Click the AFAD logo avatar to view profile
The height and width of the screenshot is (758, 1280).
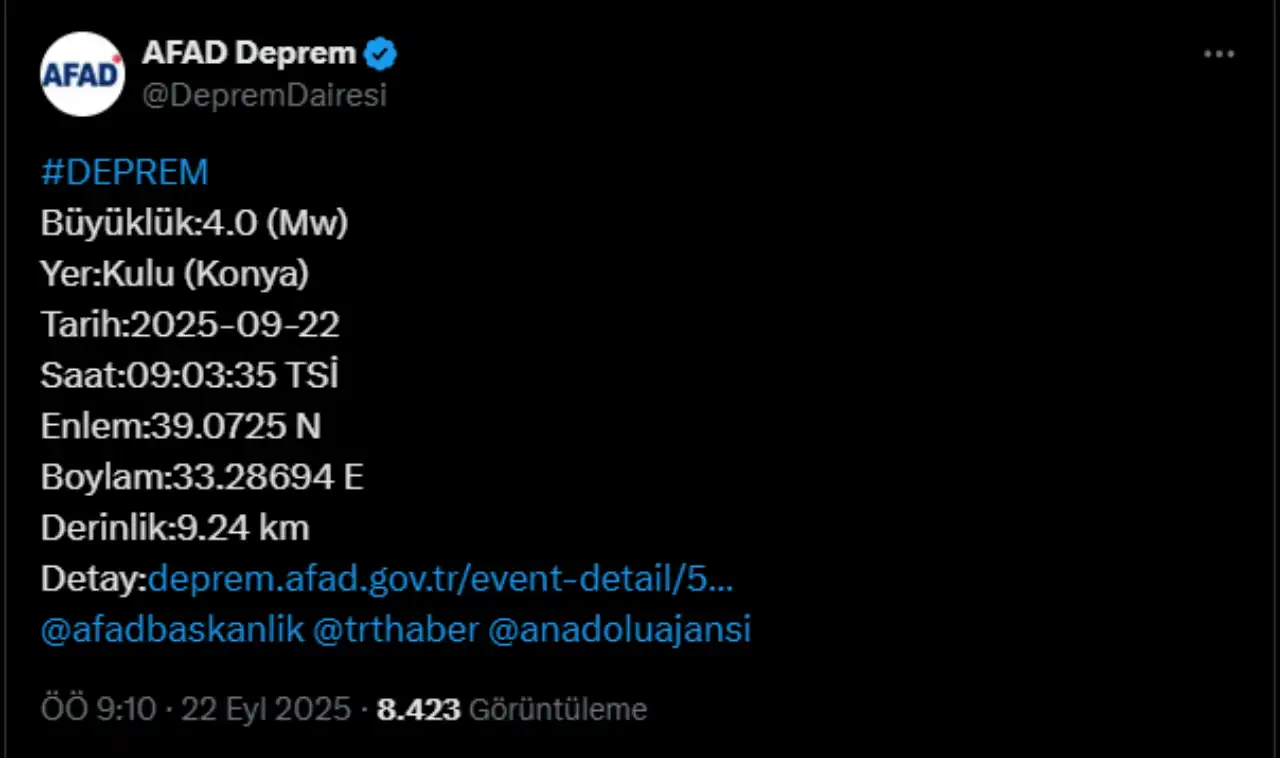point(82,73)
